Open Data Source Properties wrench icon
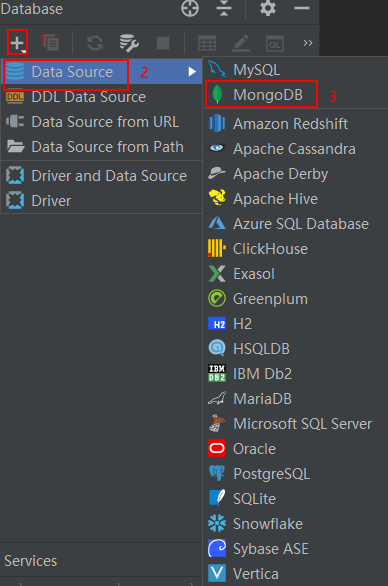Screen dimensions: 388x586 click(x=129, y=43)
